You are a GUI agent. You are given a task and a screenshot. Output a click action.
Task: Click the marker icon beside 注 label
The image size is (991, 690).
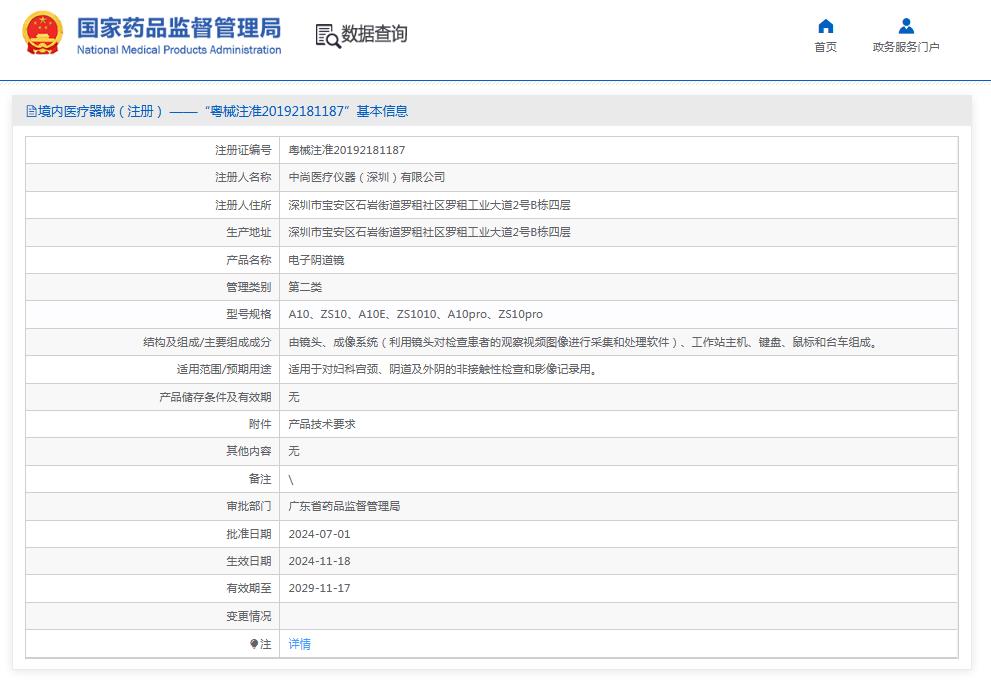254,644
